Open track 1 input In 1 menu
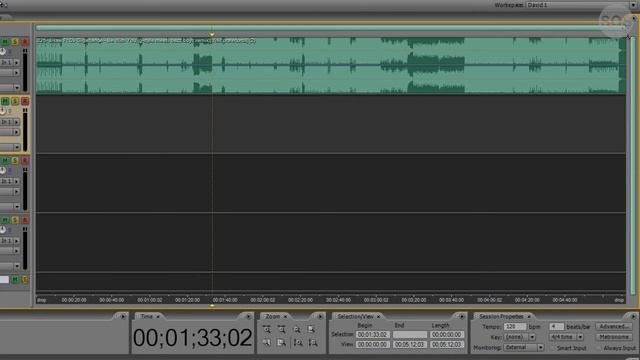The width and height of the screenshot is (640, 360). (10, 62)
